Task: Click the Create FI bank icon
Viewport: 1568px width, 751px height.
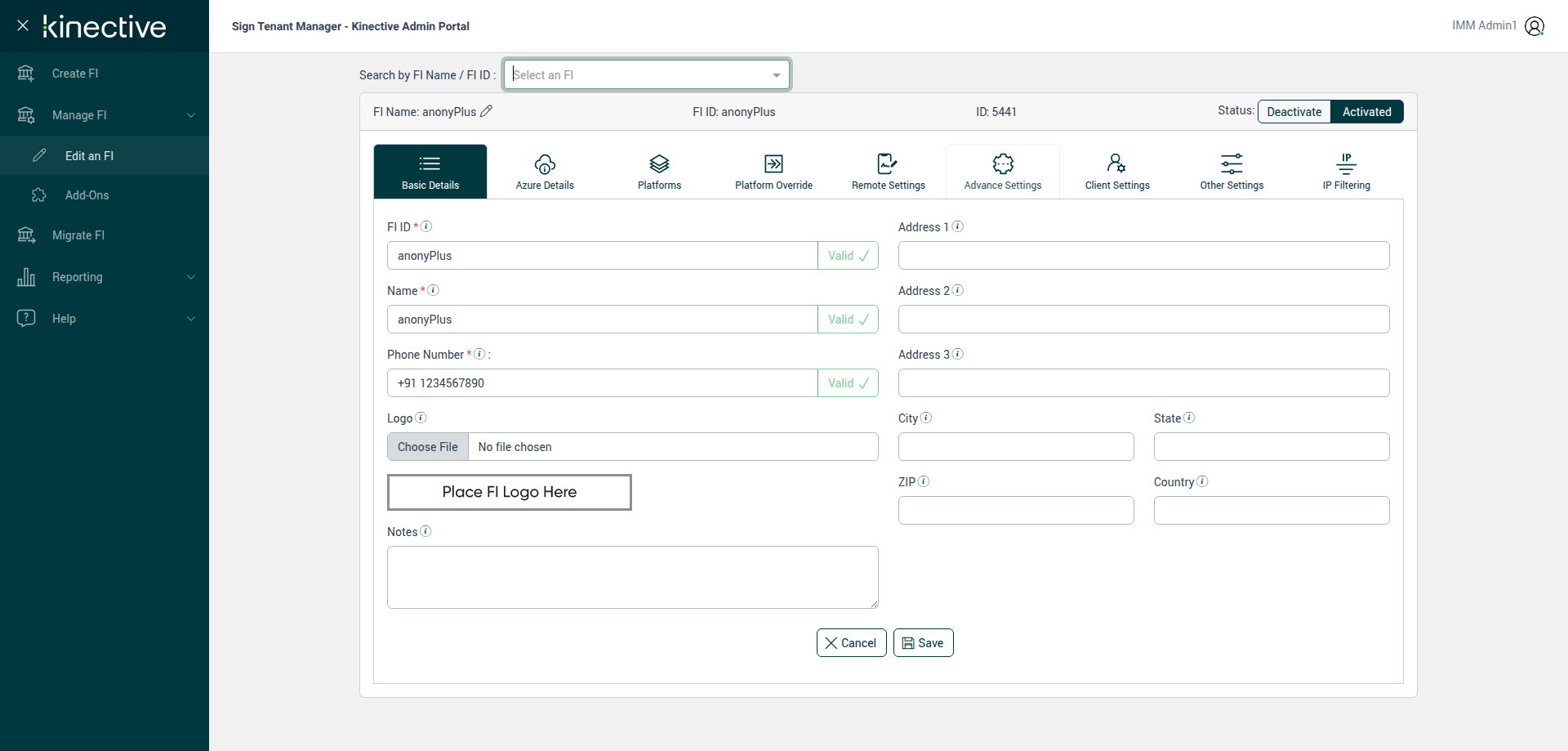Action: pos(26,74)
